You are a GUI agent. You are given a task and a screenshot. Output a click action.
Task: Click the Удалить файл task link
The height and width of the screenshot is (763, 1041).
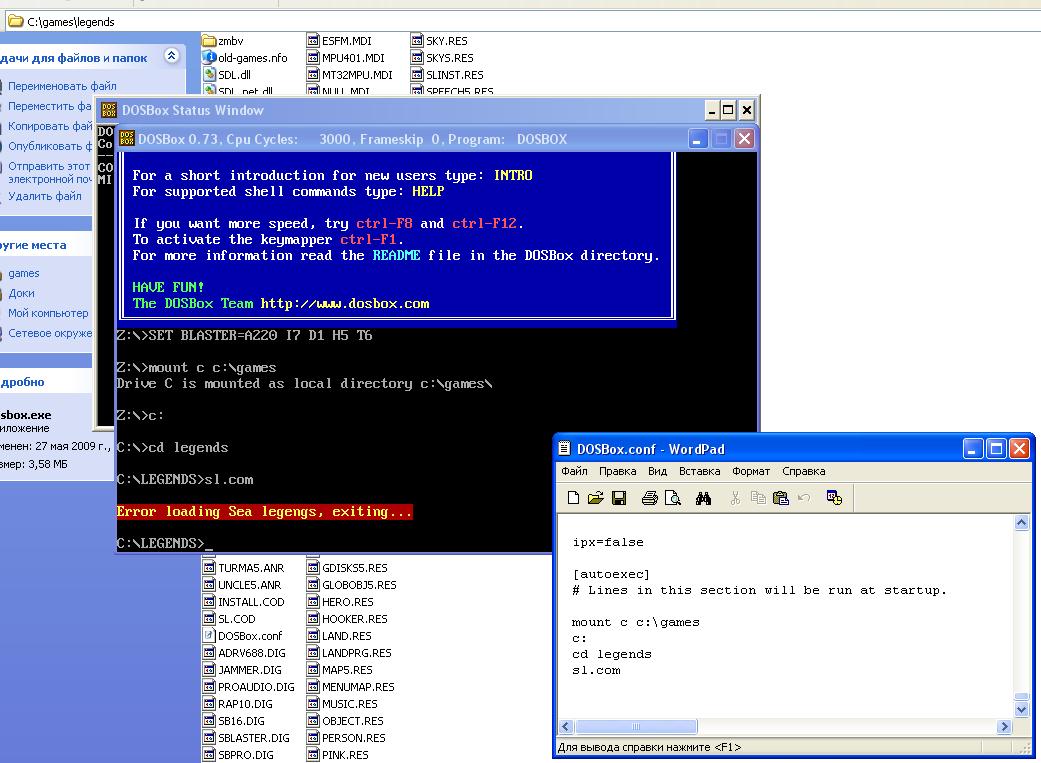[x=45, y=196]
